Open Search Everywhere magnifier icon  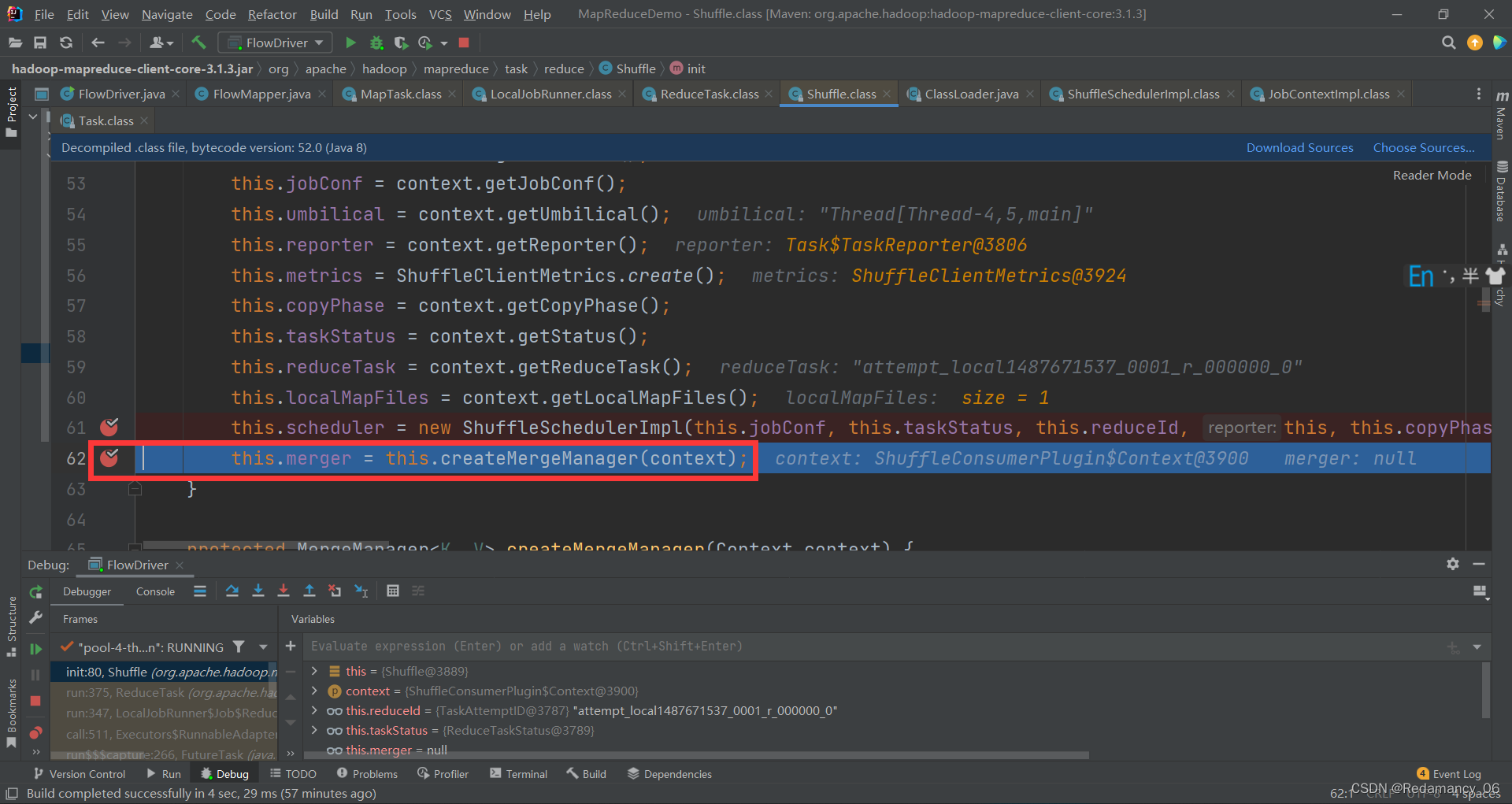tap(1448, 43)
